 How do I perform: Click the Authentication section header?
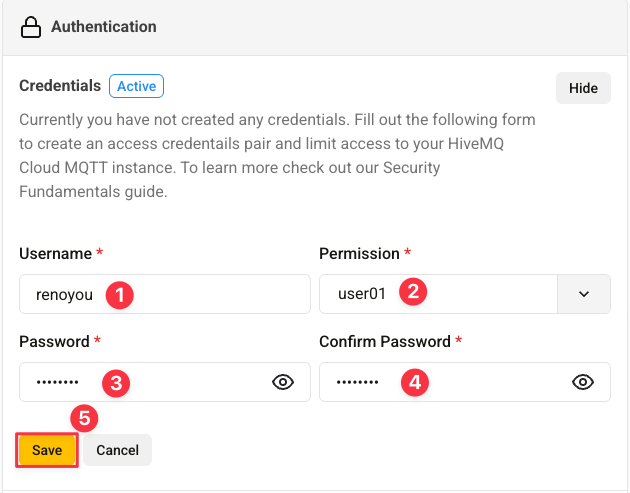[104, 27]
